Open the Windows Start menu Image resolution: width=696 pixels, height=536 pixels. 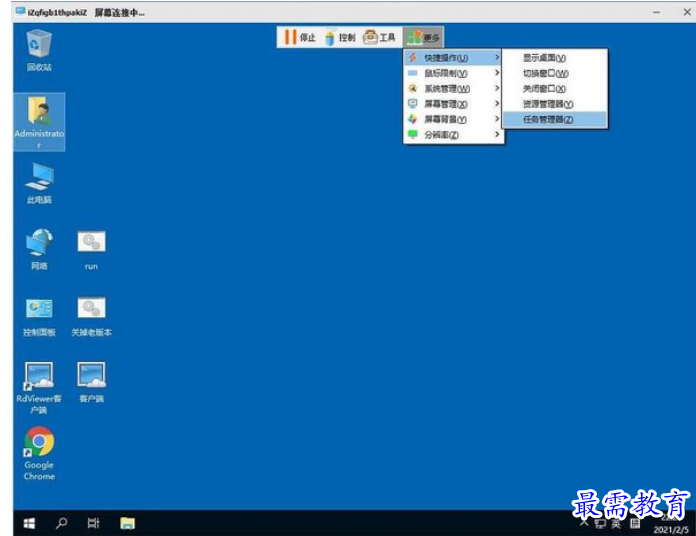(29, 524)
